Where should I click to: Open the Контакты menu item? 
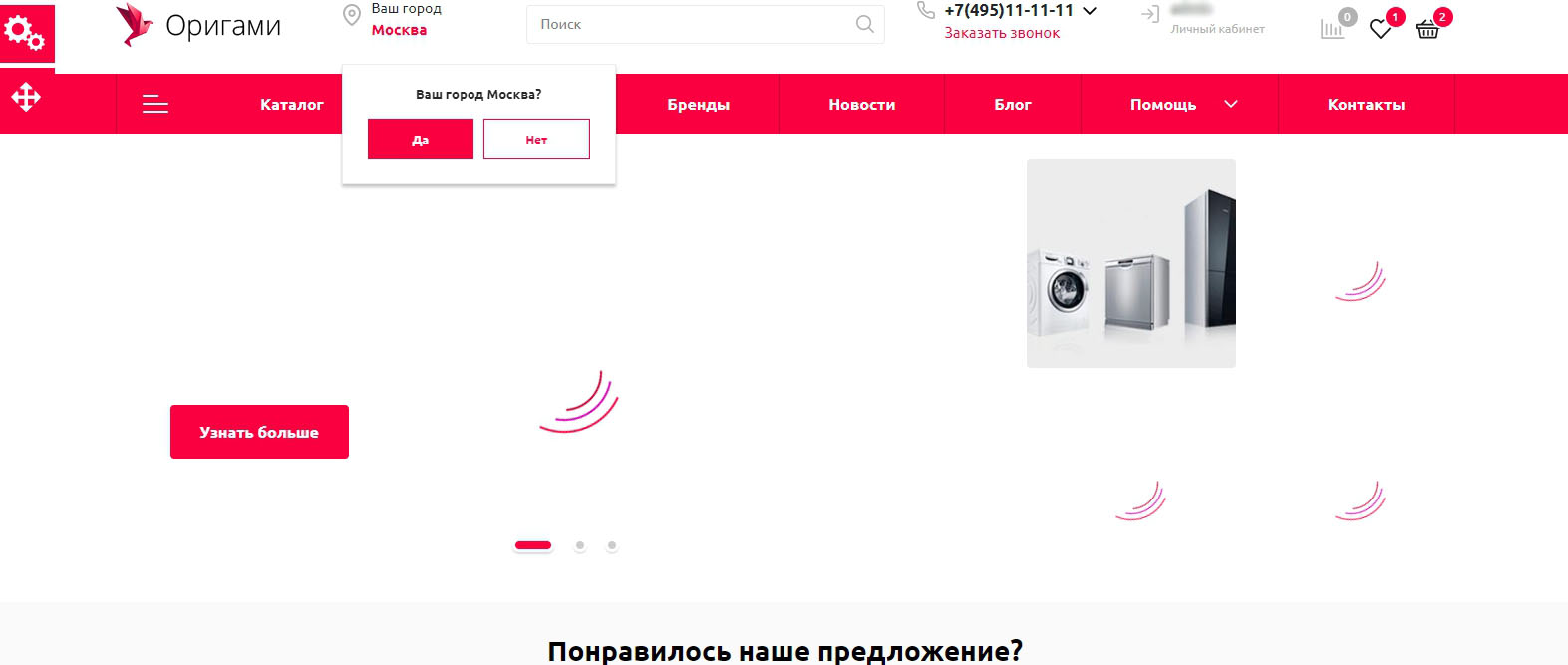(x=1366, y=104)
